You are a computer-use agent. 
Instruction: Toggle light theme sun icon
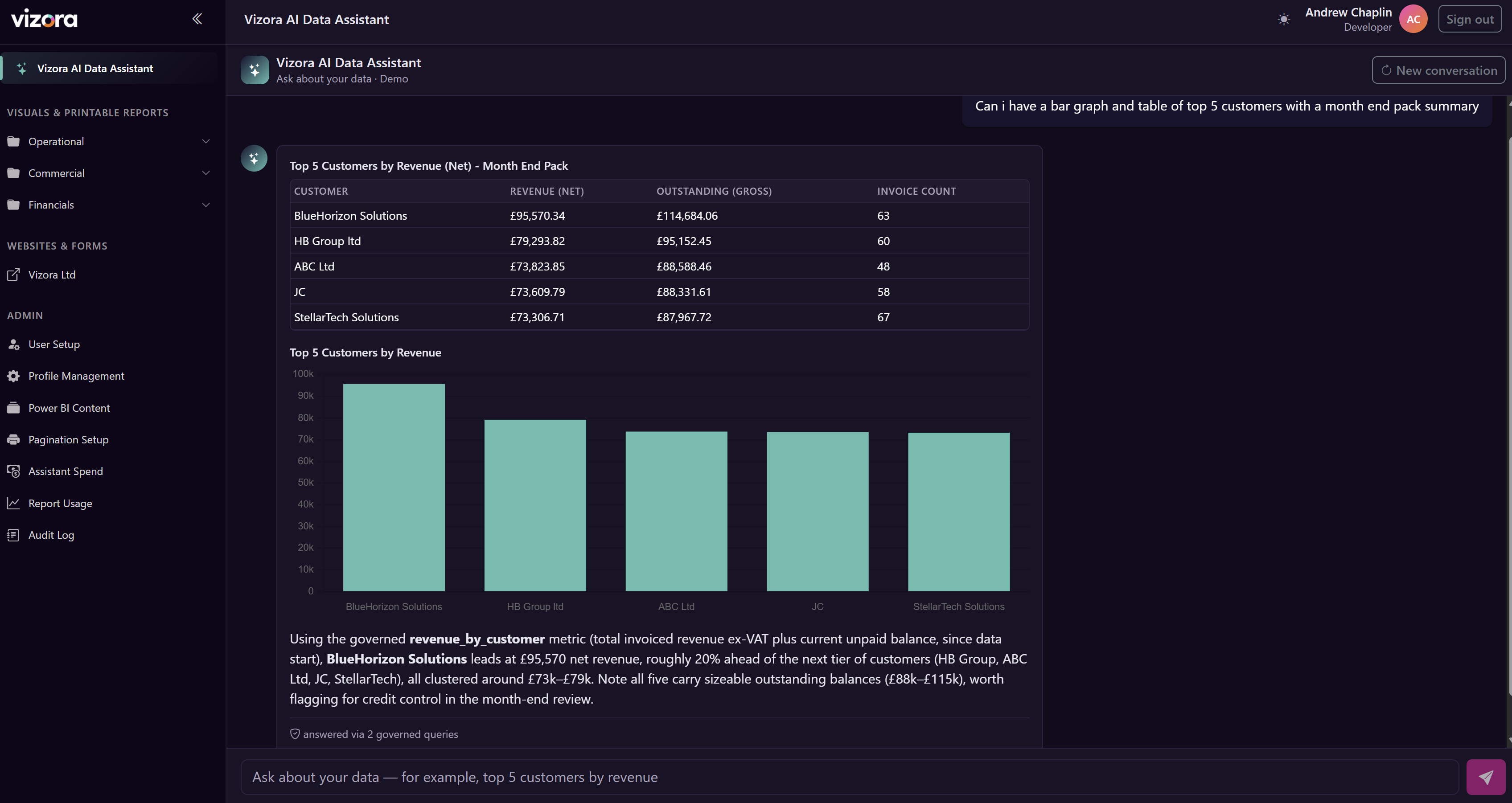click(1284, 19)
